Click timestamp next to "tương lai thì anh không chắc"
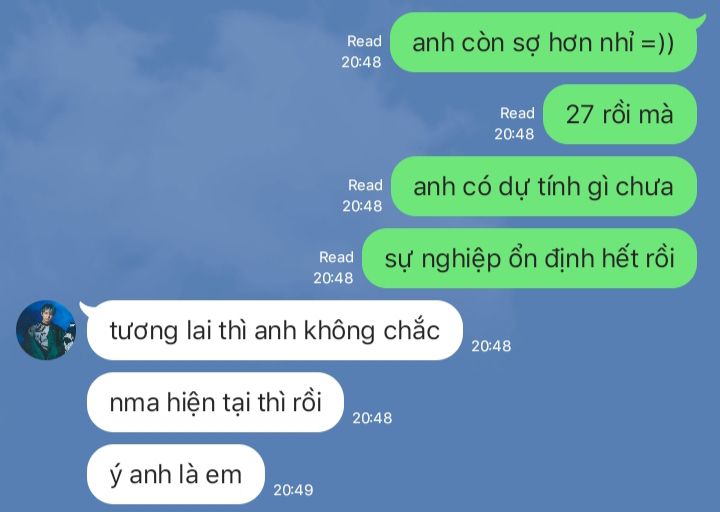The width and height of the screenshot is (720, 512). pyautogui.click(x=491, y=346)
